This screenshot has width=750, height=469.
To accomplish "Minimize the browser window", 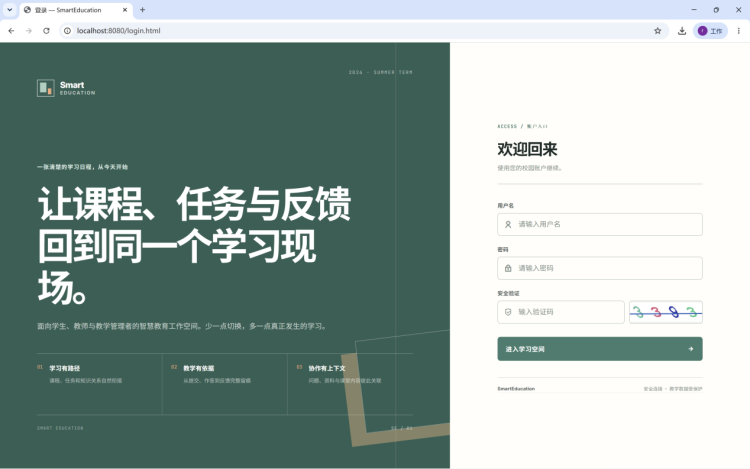I will (694, 10).
